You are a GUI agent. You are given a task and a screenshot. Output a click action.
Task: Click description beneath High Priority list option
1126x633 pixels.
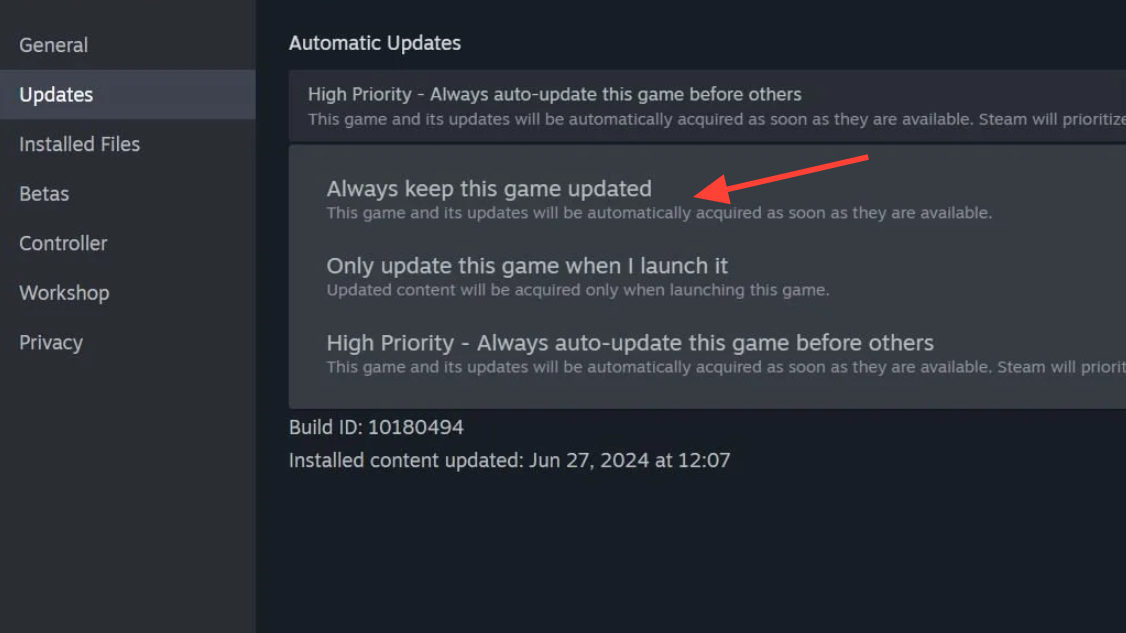[726, 366]
